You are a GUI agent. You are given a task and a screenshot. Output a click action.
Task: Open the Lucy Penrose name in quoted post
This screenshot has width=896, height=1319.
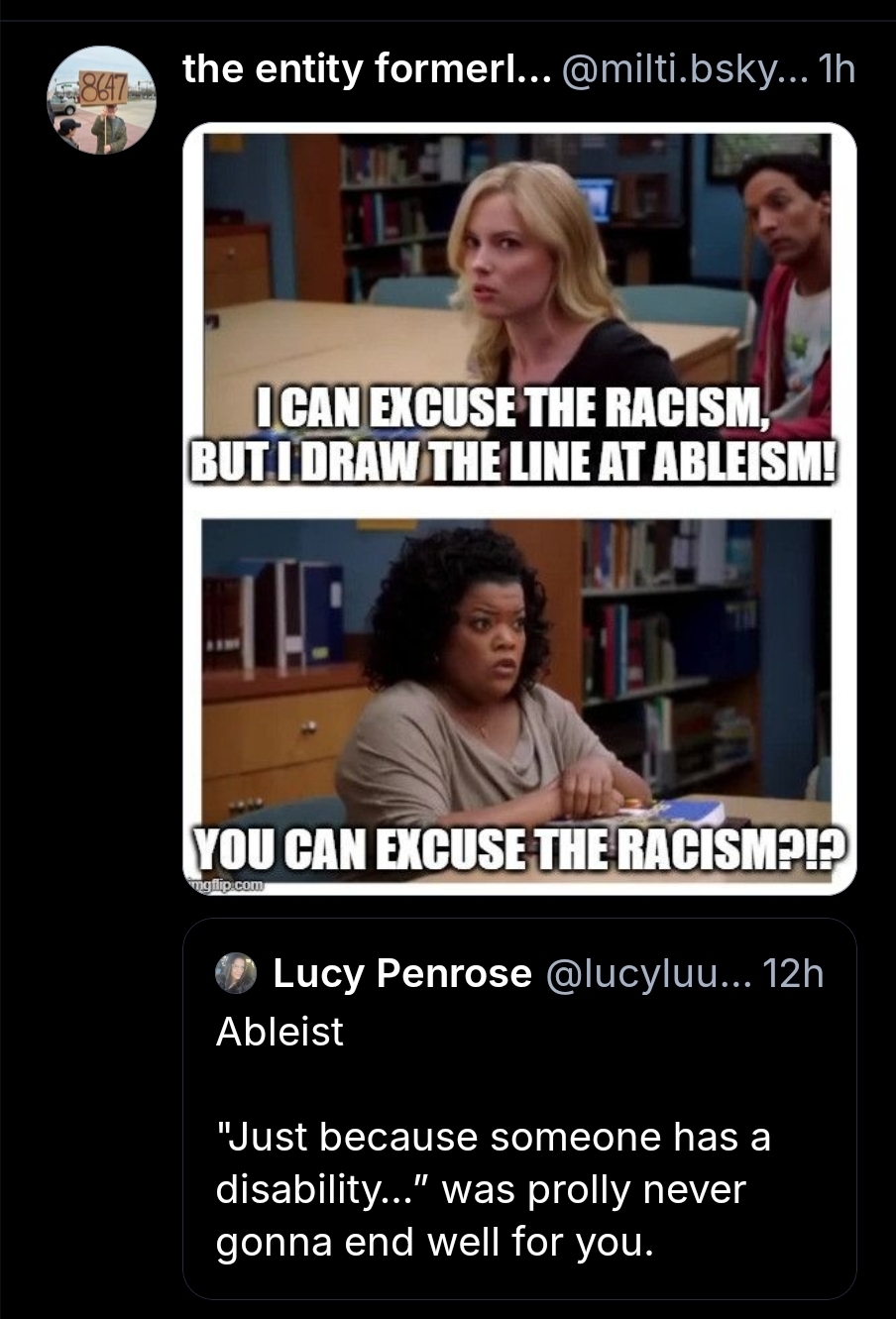coord(401,974)
